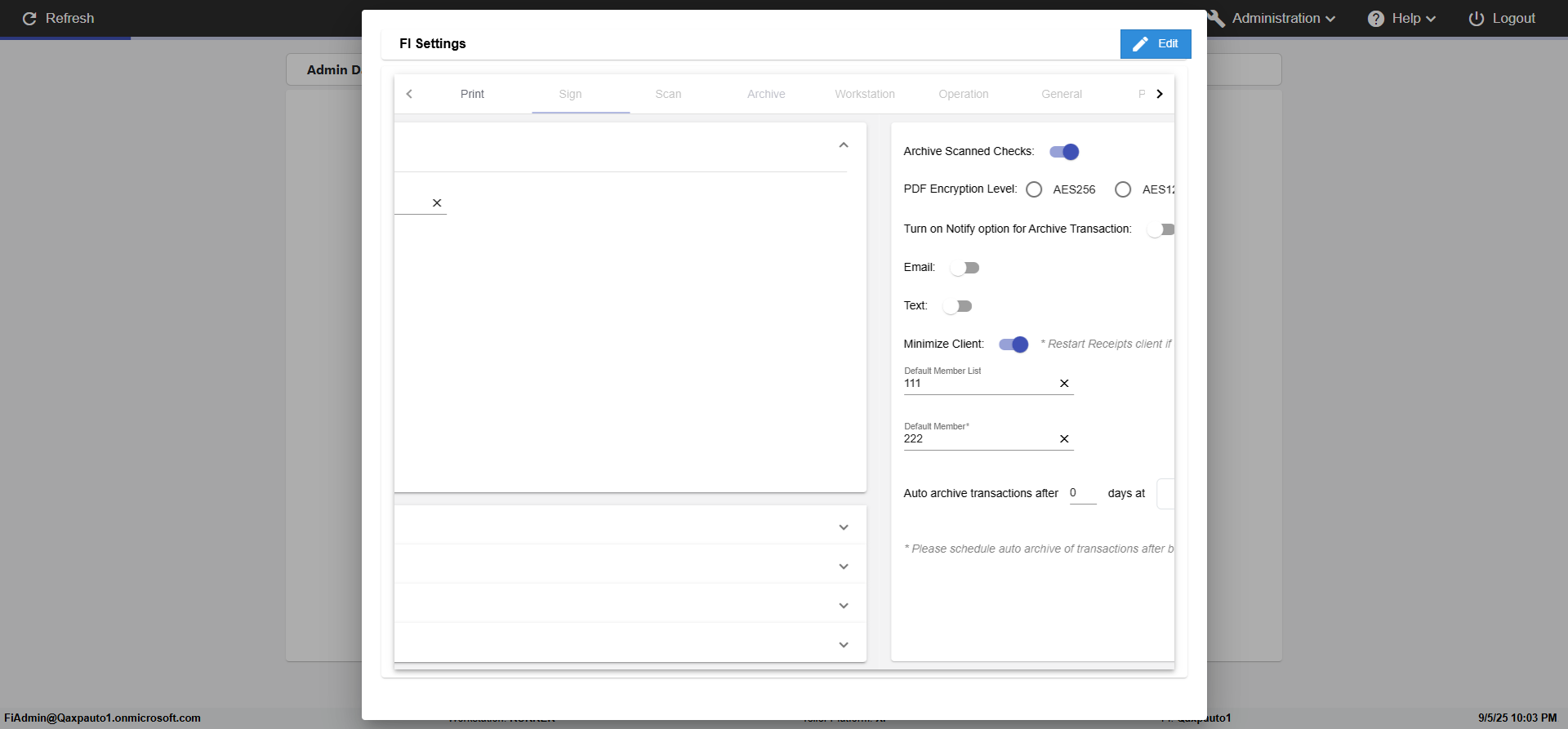
Task: Click the Edit button
Action: [1156, 44]
